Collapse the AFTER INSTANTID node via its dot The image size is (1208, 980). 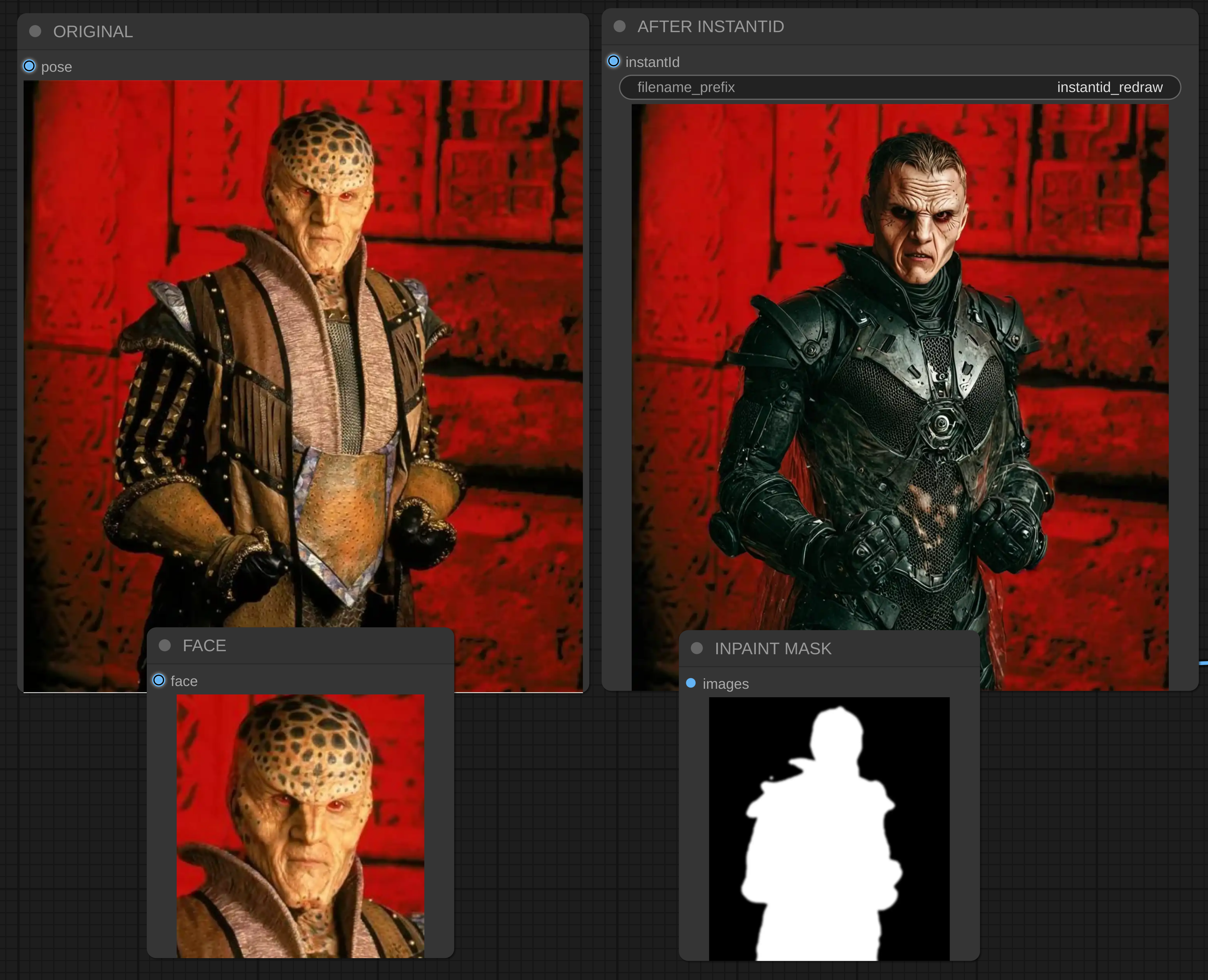click(619, 26)
